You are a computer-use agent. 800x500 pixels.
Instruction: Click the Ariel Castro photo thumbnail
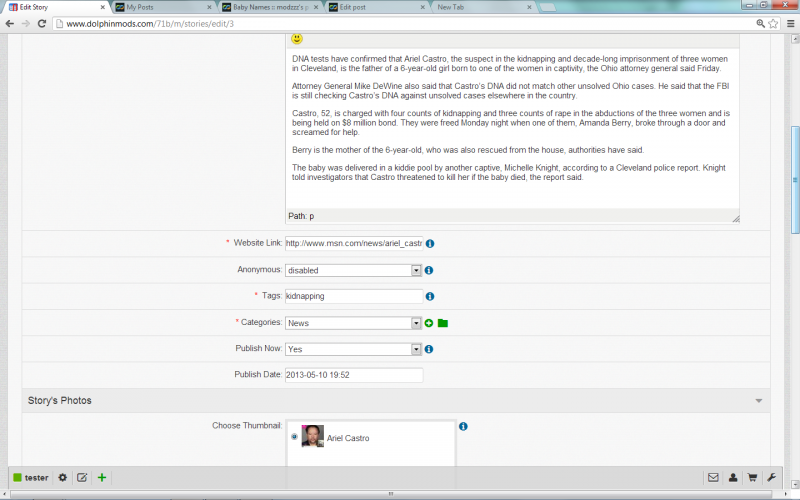(312, 436)
